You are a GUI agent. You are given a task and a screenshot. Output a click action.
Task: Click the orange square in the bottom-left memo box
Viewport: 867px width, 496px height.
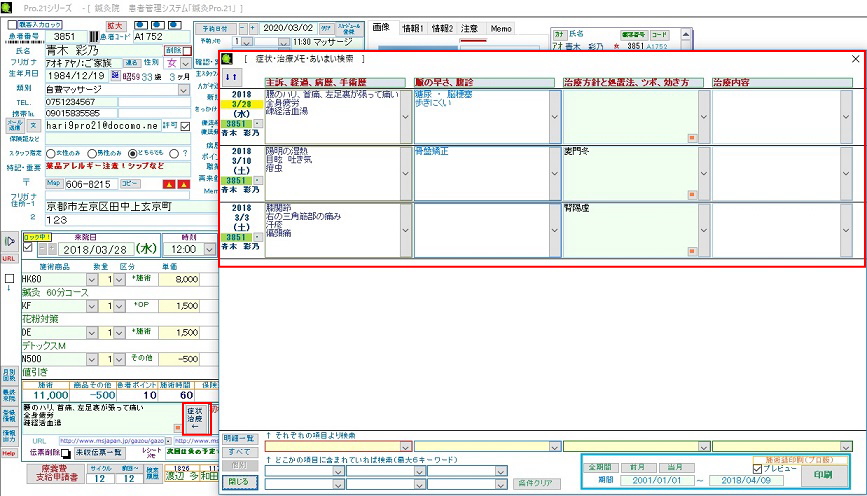[x=177, y=428]
